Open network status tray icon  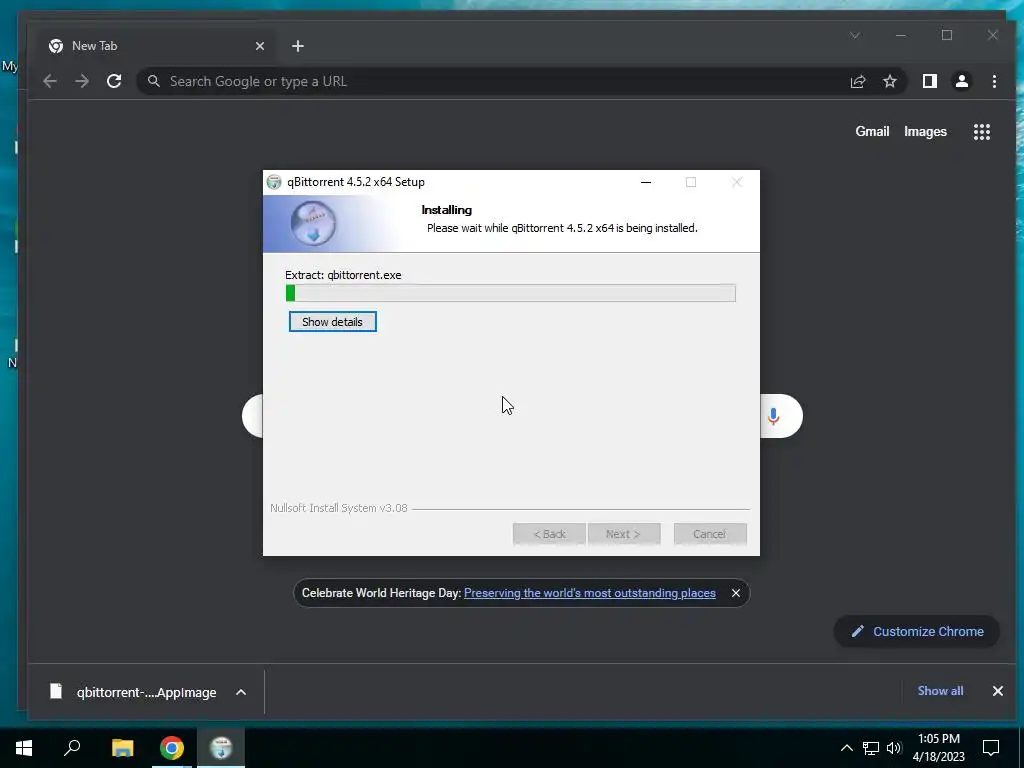pos(871,748)
